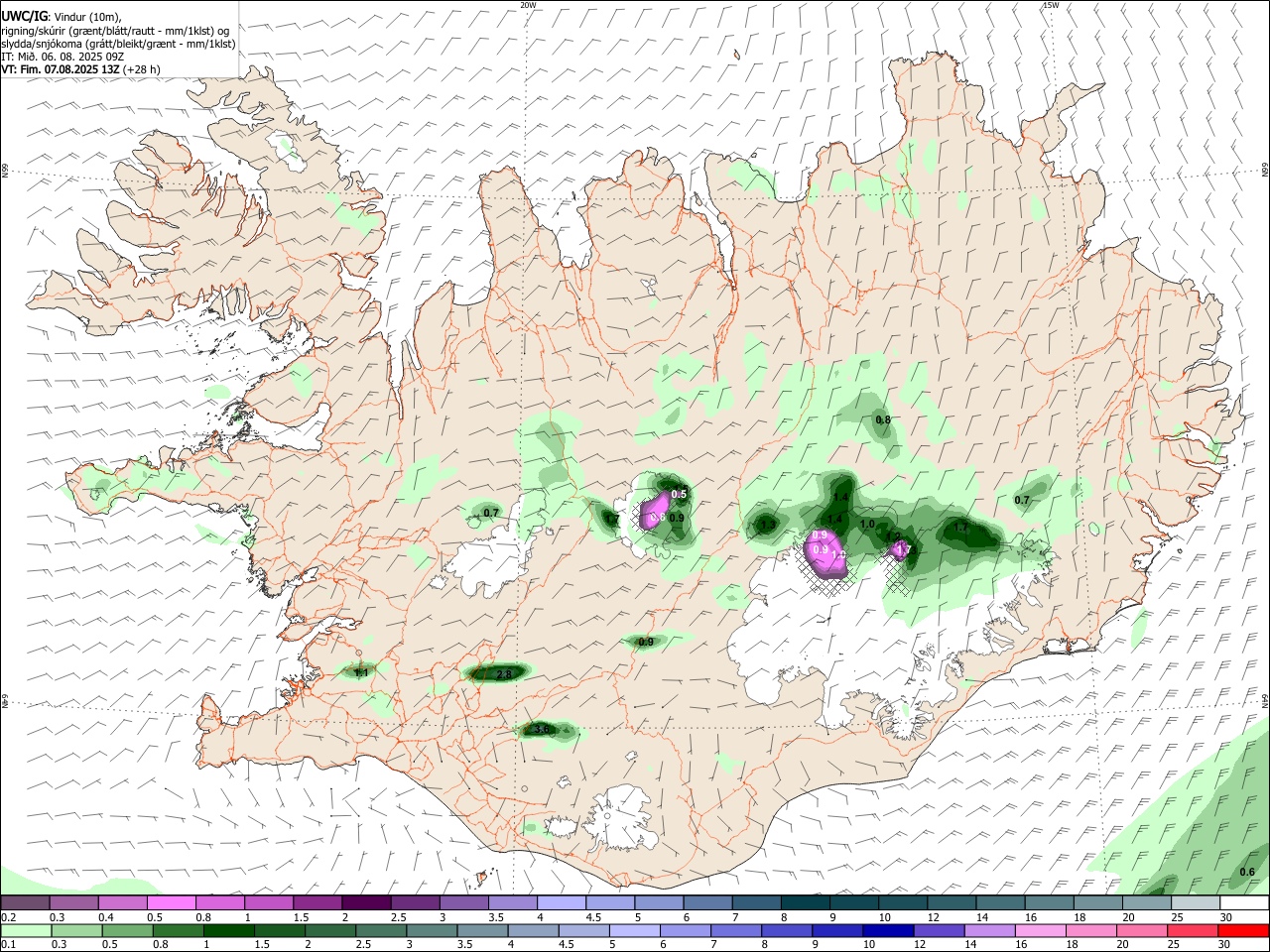
Task: Click the bright pink 0.5 swatch in upper legend
Action: click(x=172, y=903)
